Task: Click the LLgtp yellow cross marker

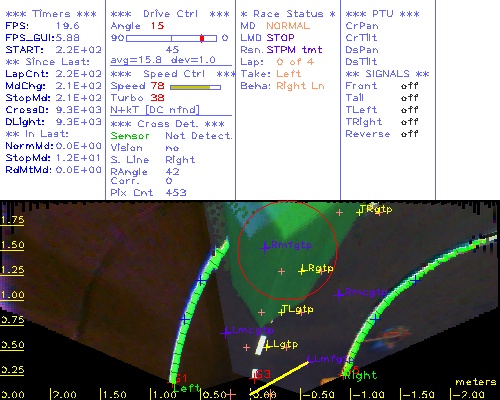Action: point(267,347)
